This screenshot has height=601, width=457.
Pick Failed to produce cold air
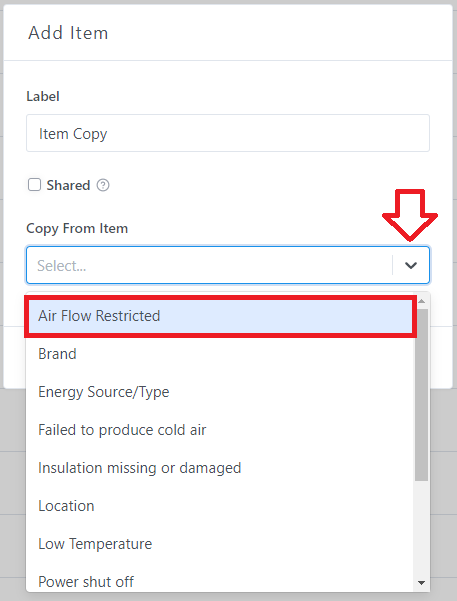click(220, 430)
